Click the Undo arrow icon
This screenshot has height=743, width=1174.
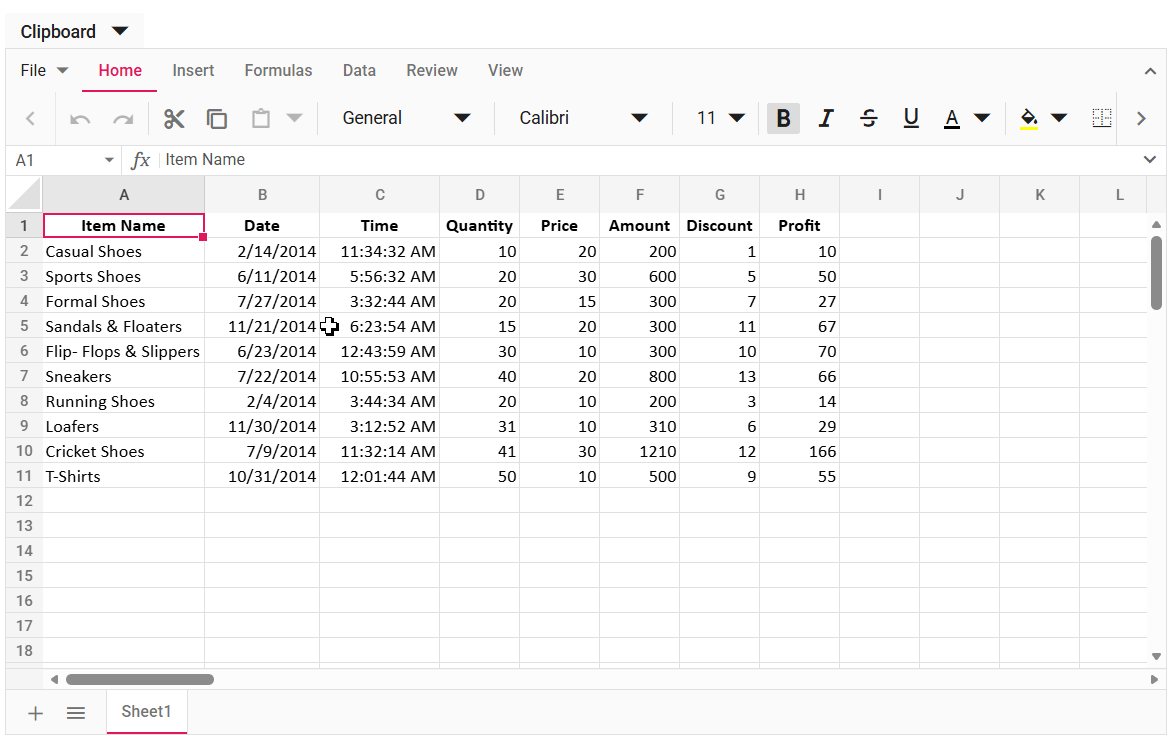pyautogui.click(x=80, y=119)
